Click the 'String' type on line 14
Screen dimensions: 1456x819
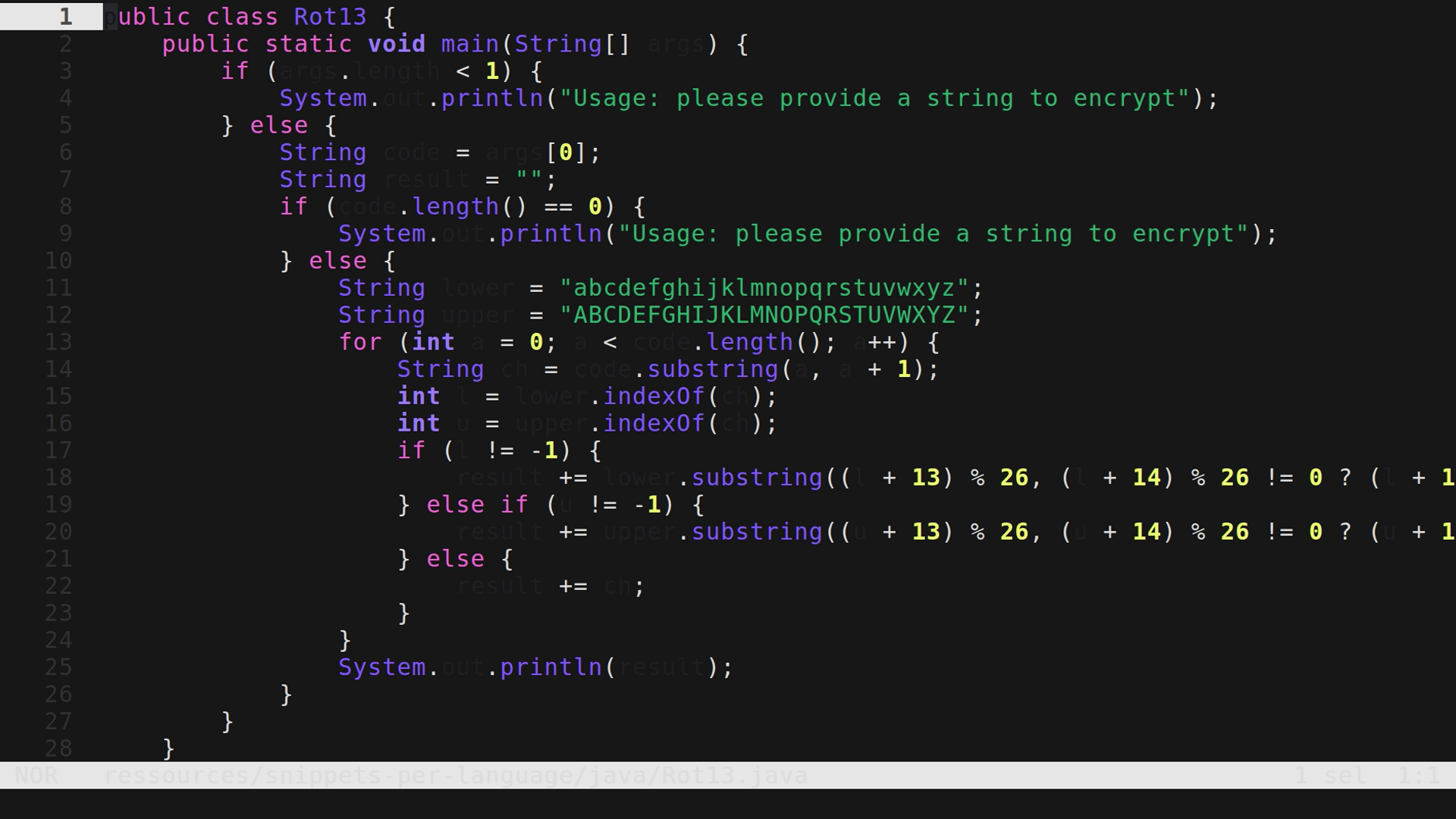441,369
